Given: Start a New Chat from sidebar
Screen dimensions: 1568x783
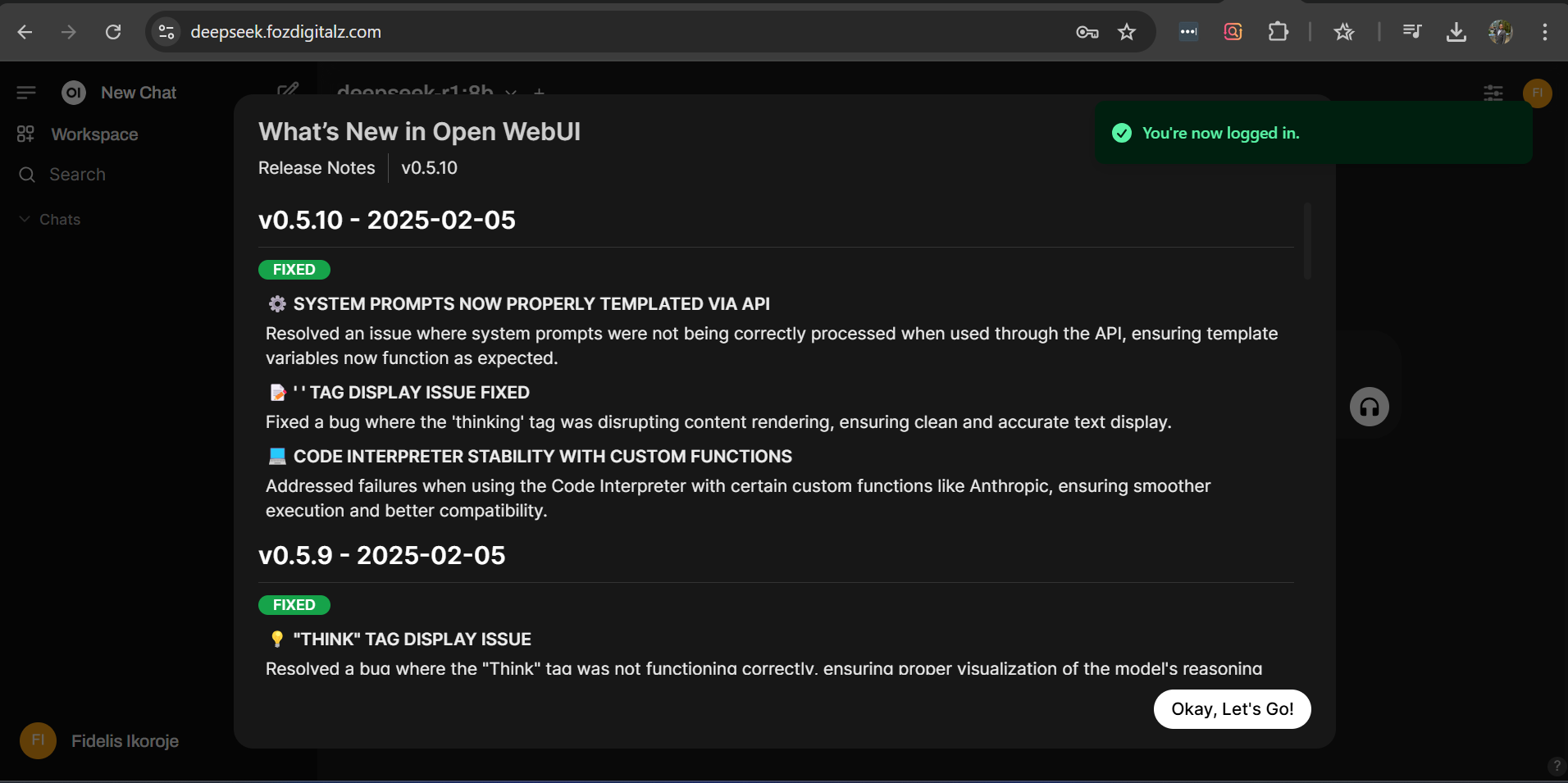Looking at the screenshot, I should pyautogui.click(x=139, y=93).
